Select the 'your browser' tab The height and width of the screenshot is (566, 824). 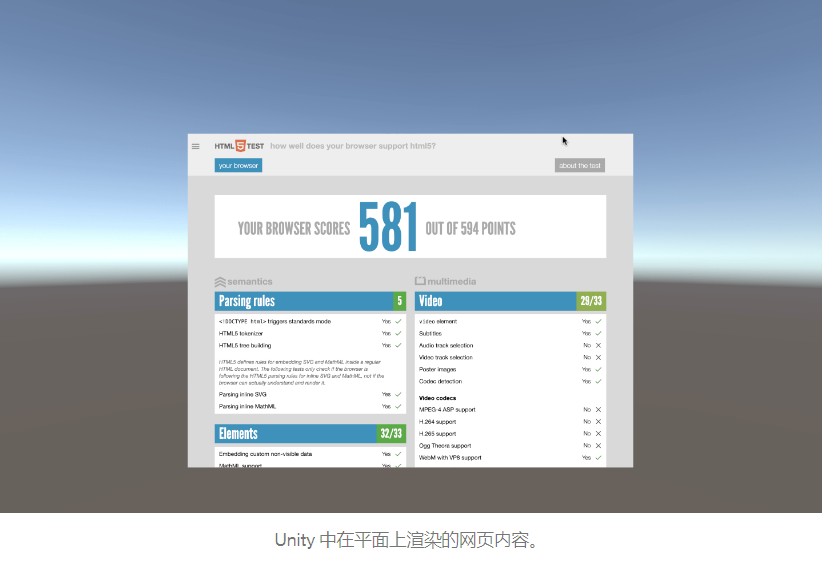pos(238,166)
